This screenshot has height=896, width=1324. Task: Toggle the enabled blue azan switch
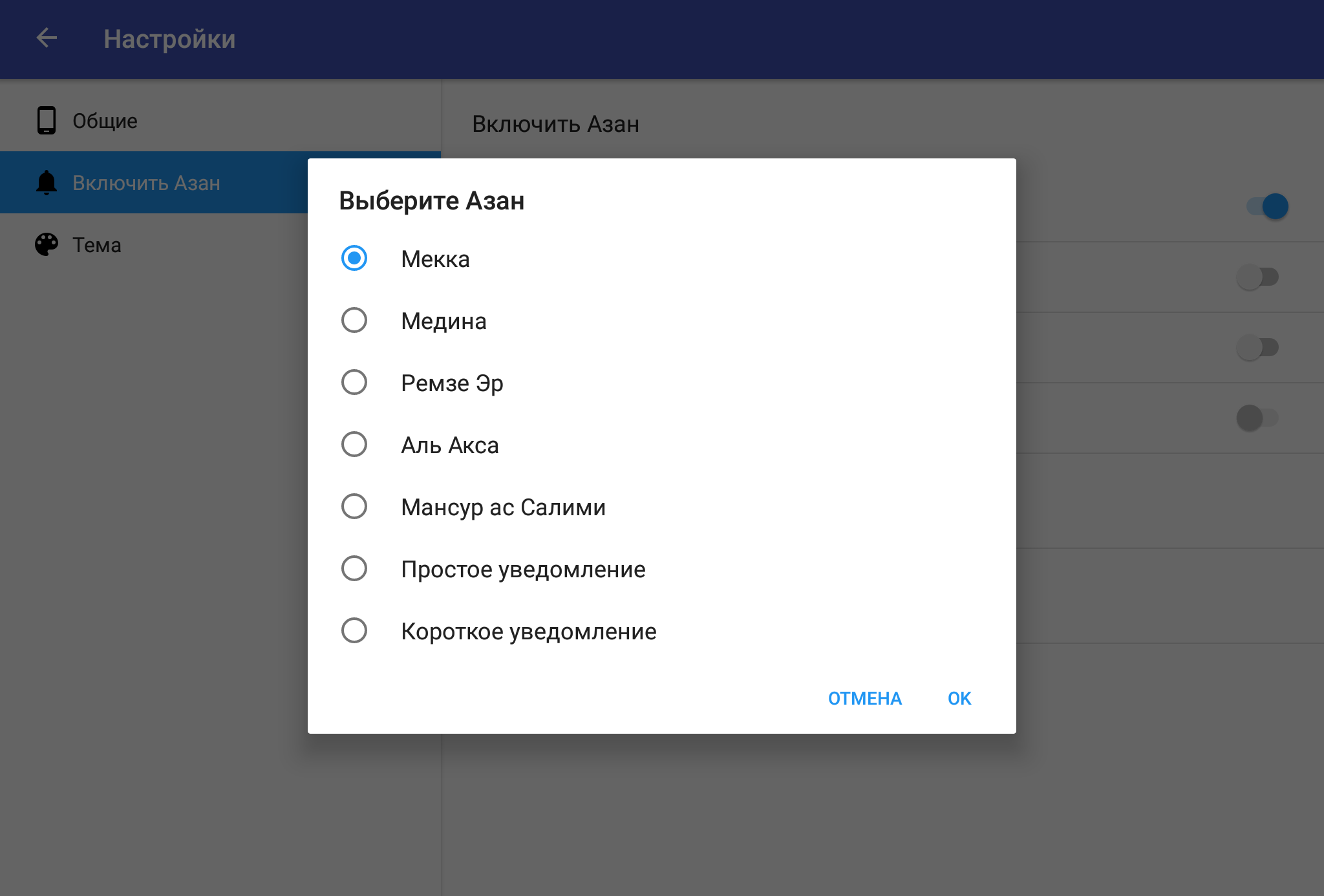tap(1267, 207)
